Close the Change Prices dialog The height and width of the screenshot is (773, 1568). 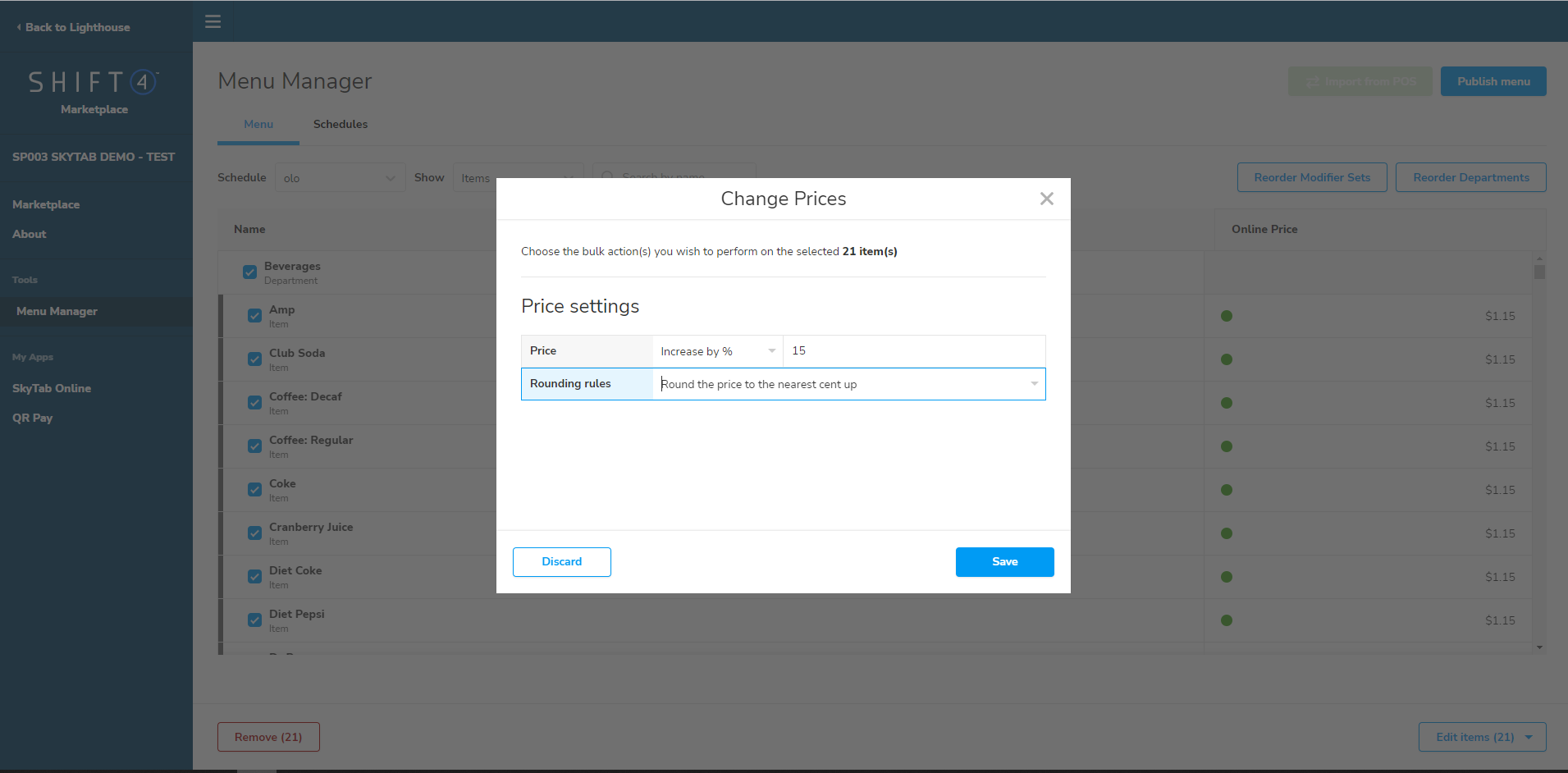pos(1046,199)
